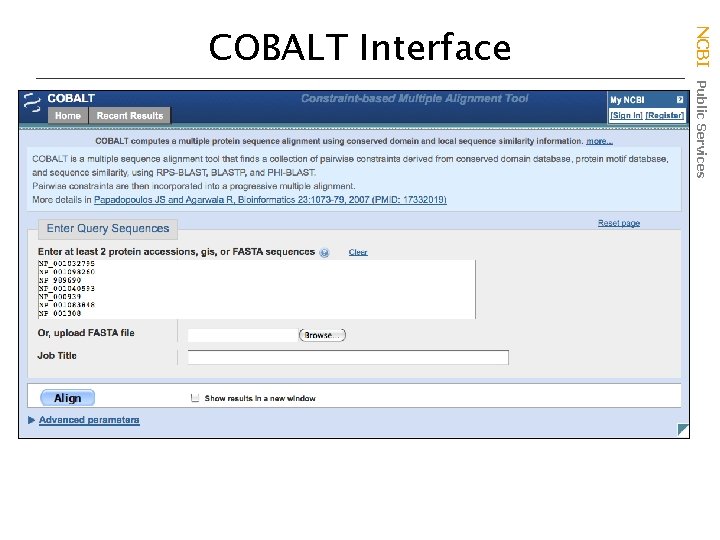Click accession NP_000939 in the sequence box

[x=60, y=297]
